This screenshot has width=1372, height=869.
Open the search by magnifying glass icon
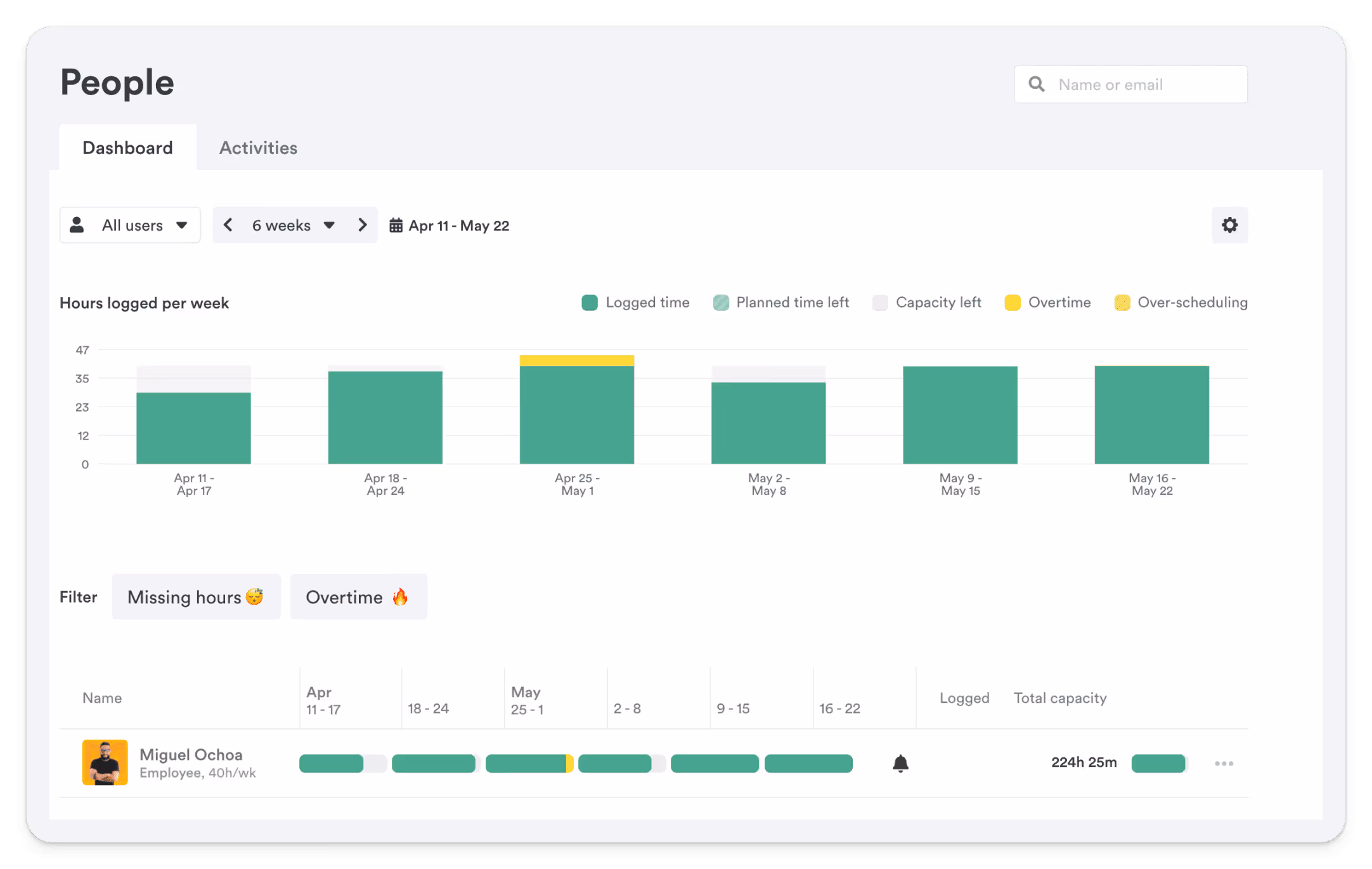click(x=1037, y=84)
